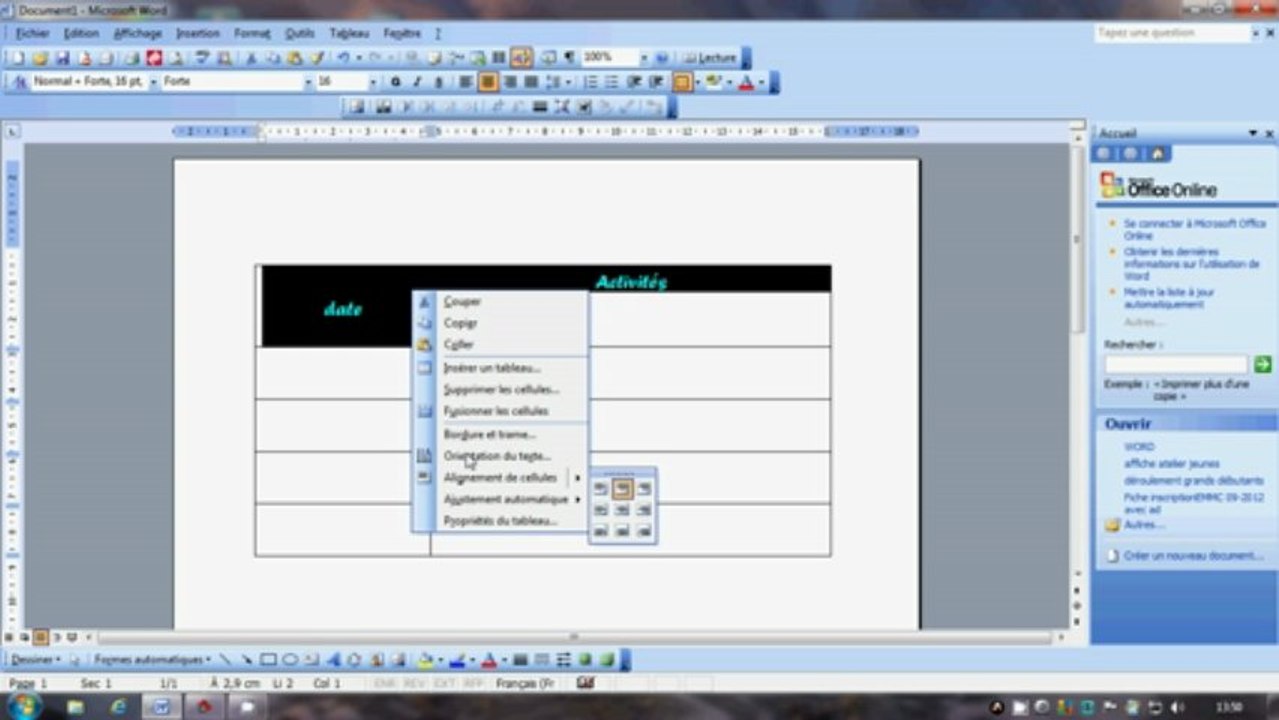Click the Internet Explorer taskbar icon
This screenshot has width=1279, height=720.
point(118,707)
